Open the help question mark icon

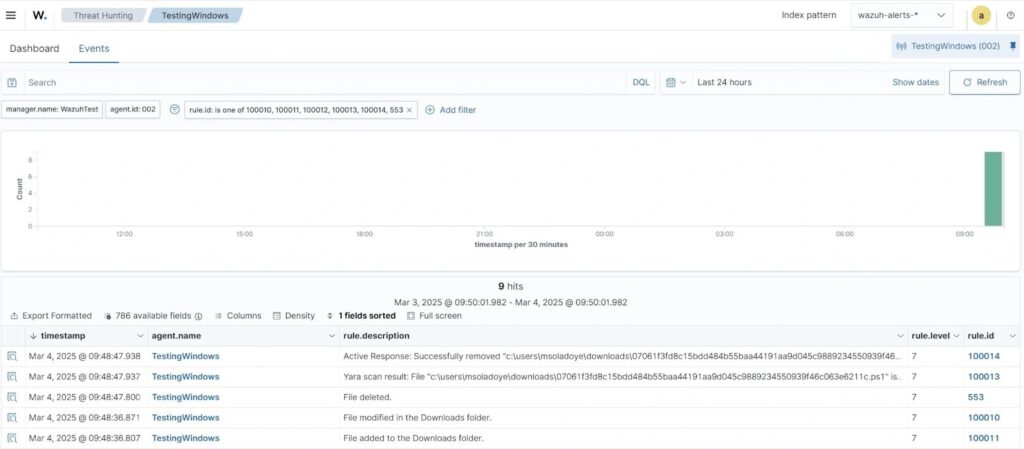point(1010,15)
